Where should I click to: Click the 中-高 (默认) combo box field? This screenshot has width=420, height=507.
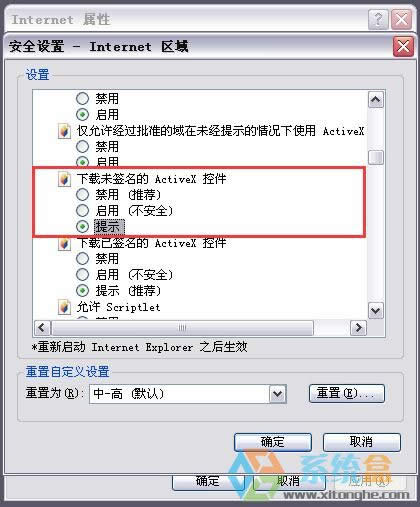(x=188, y=394)
